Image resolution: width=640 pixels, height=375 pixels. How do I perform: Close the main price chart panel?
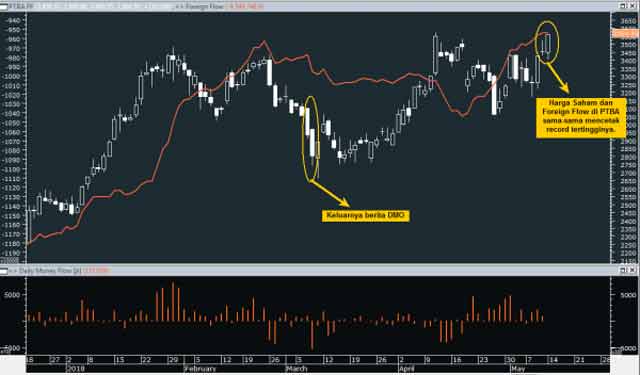[x=632, y=6]
